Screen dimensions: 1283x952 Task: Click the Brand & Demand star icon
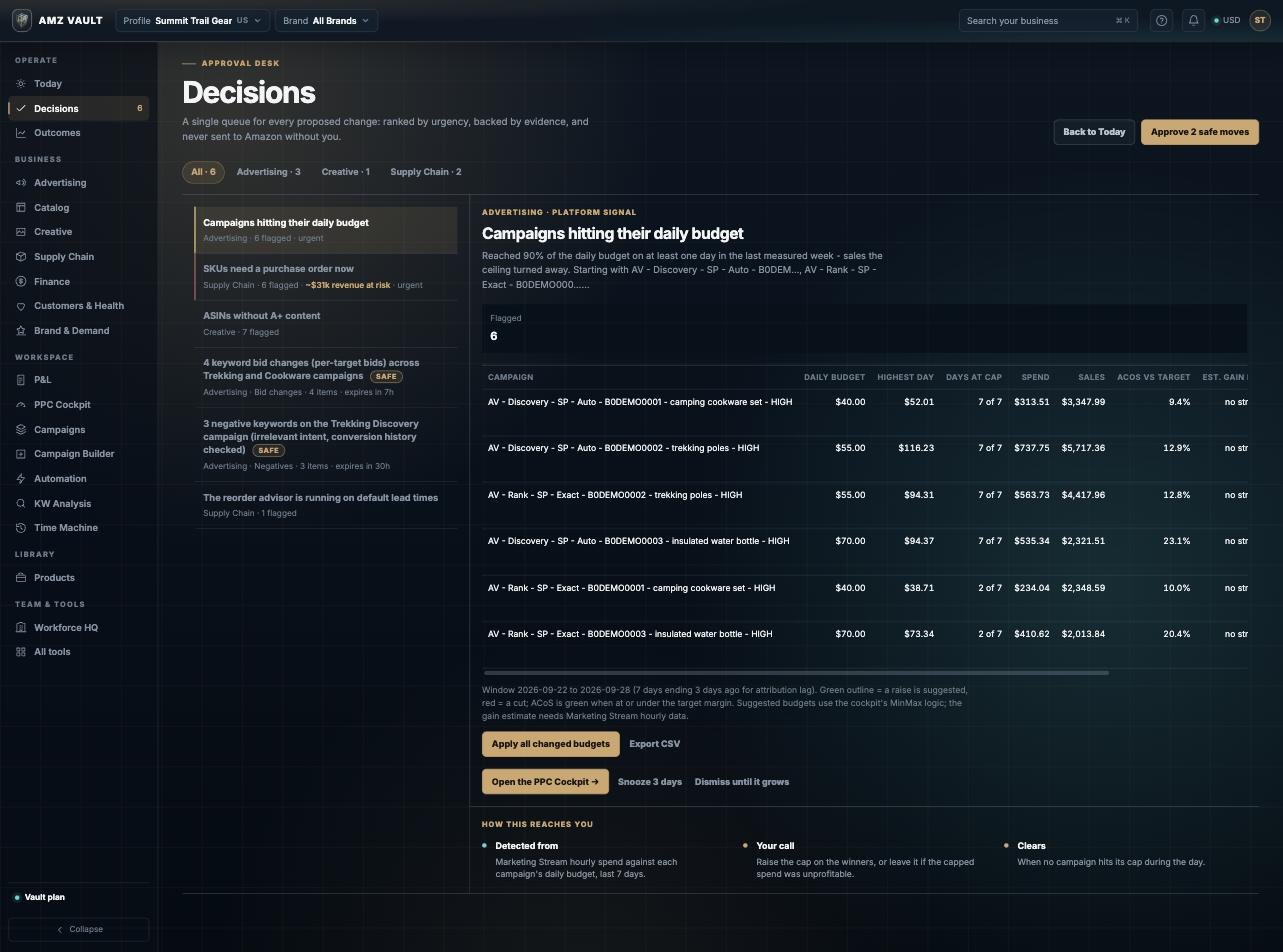21,331
